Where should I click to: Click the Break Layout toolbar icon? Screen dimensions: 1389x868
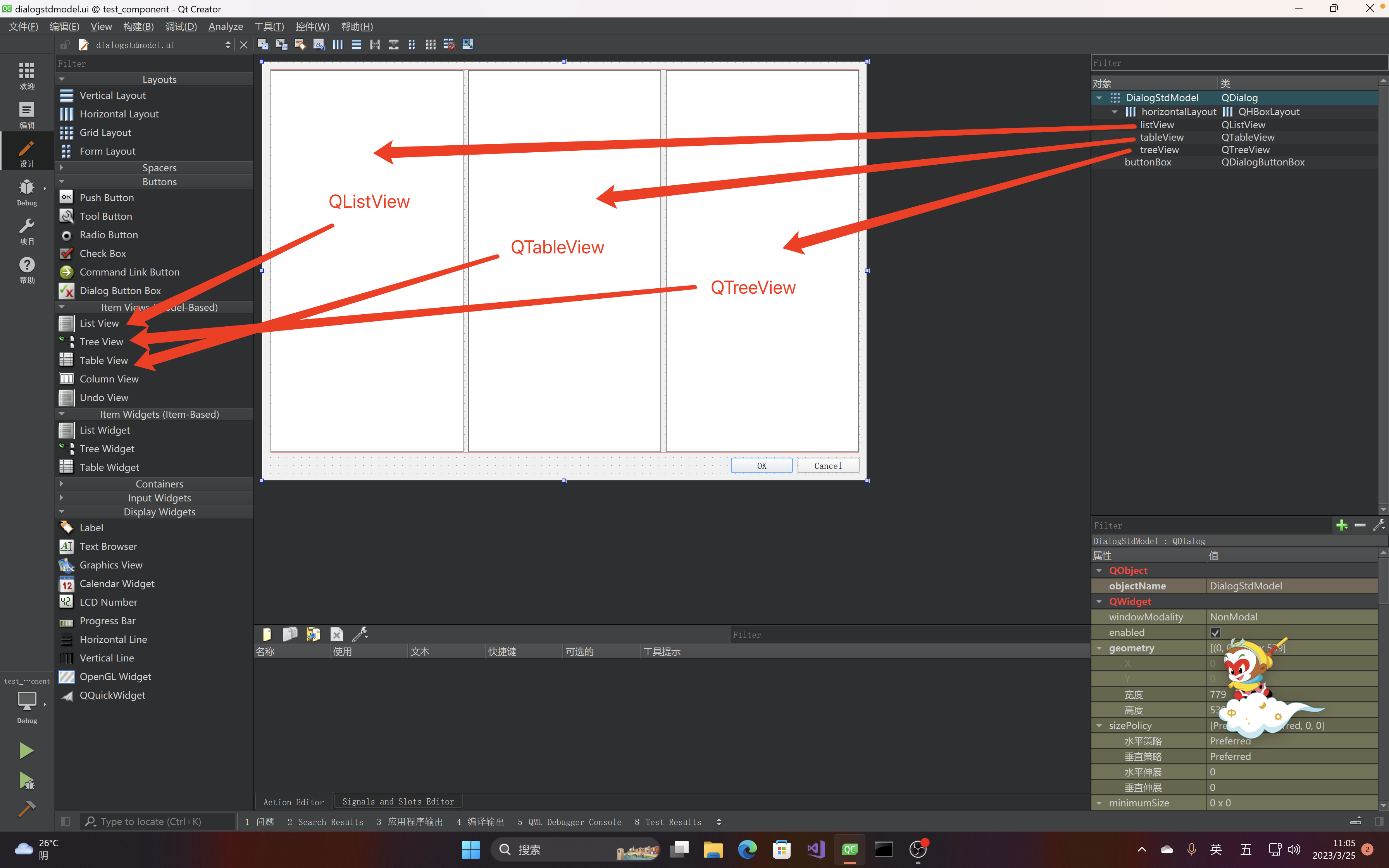pos(450,44)
